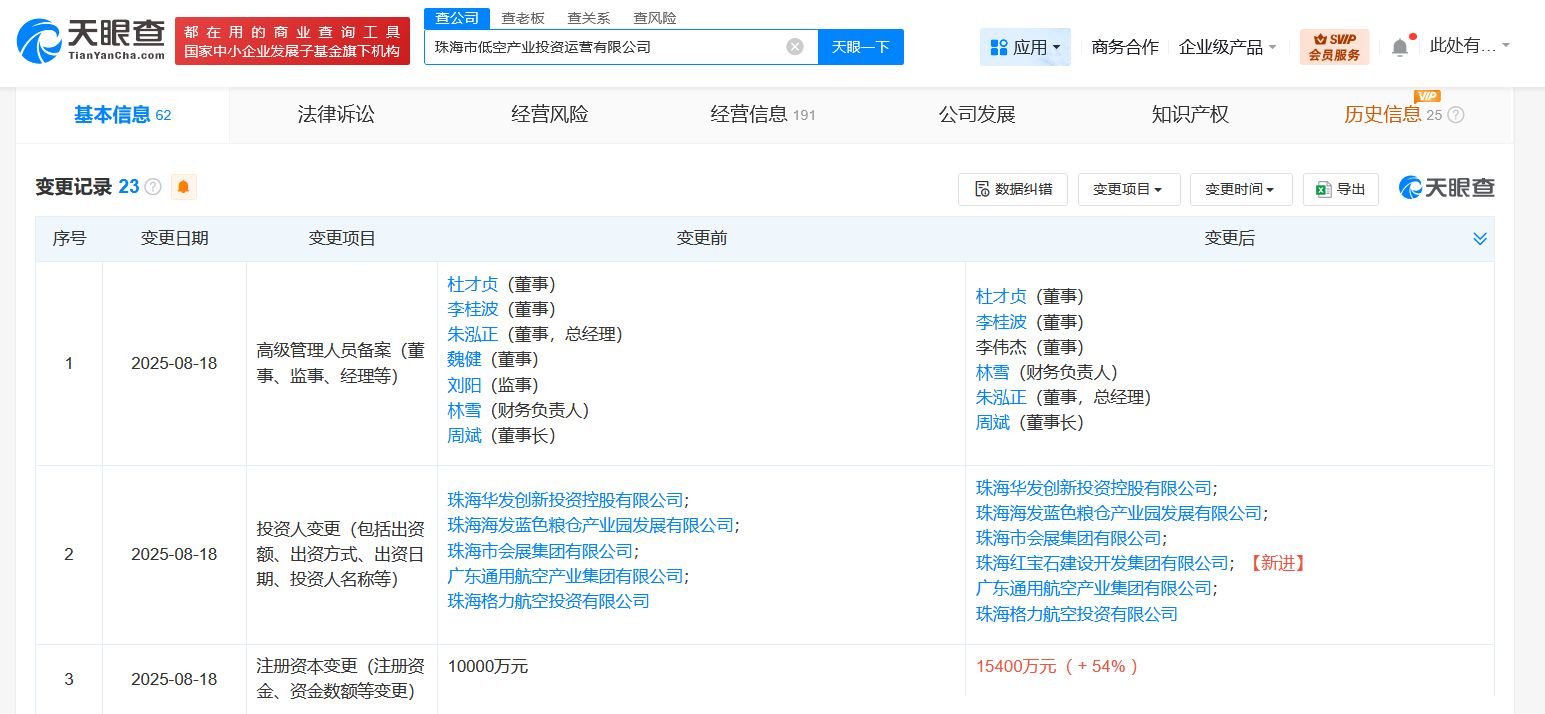Switch to the 公司发展 tab
The height and width of the screenshot is (714, 1545).
[x=977, y=115]
